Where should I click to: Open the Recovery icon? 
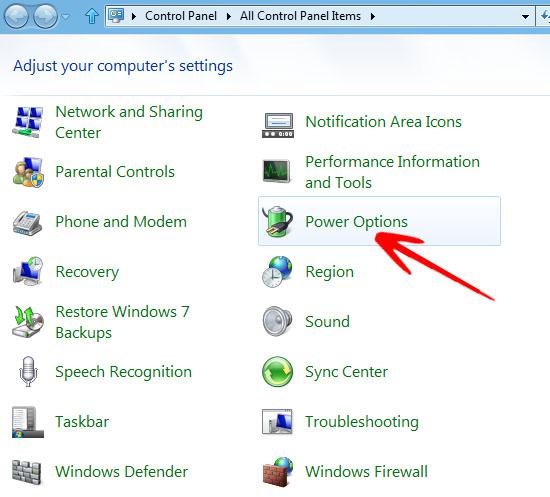pos(28,272)
